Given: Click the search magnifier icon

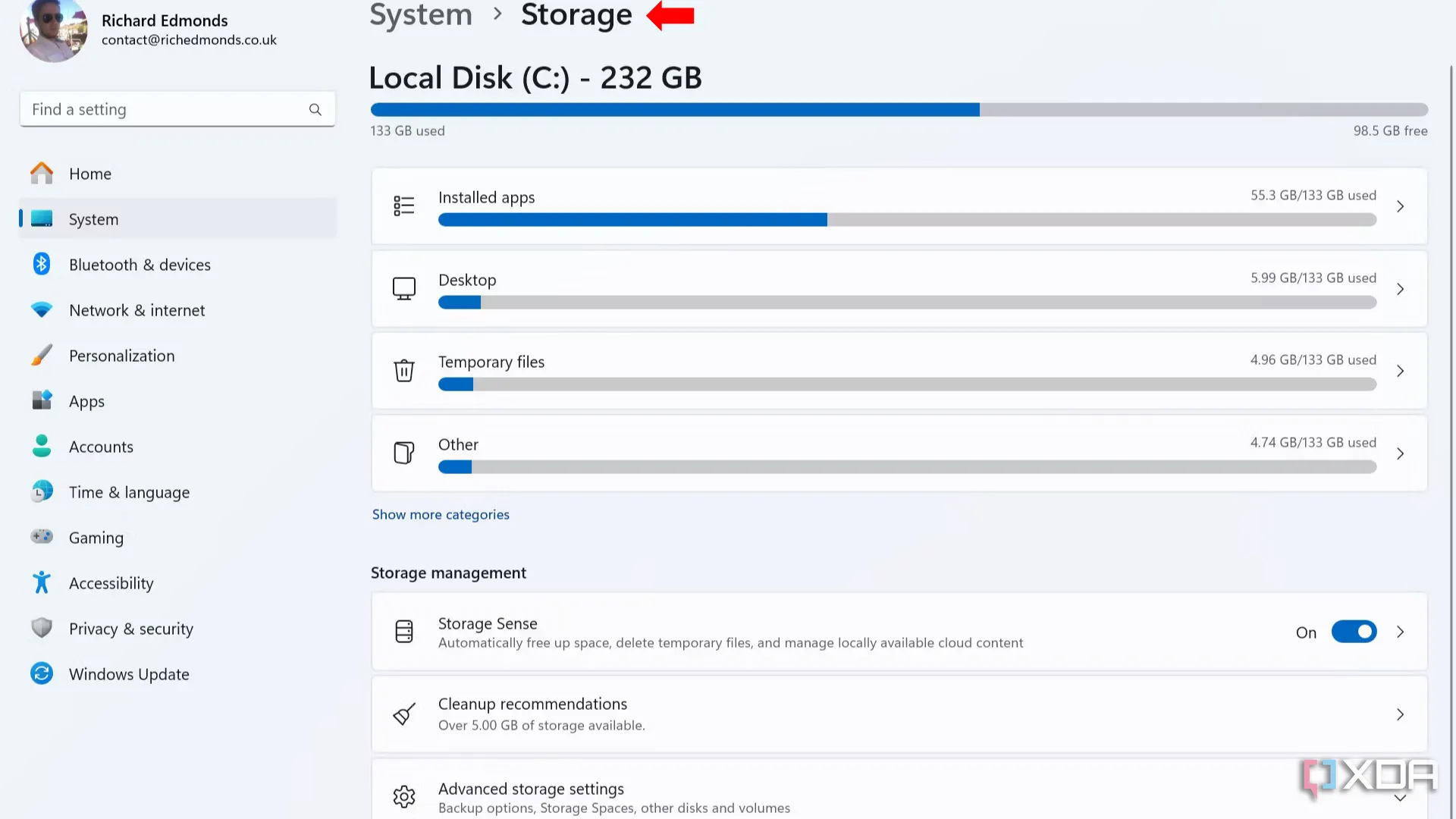Looking at the screenshot, I should coord(315,110).
